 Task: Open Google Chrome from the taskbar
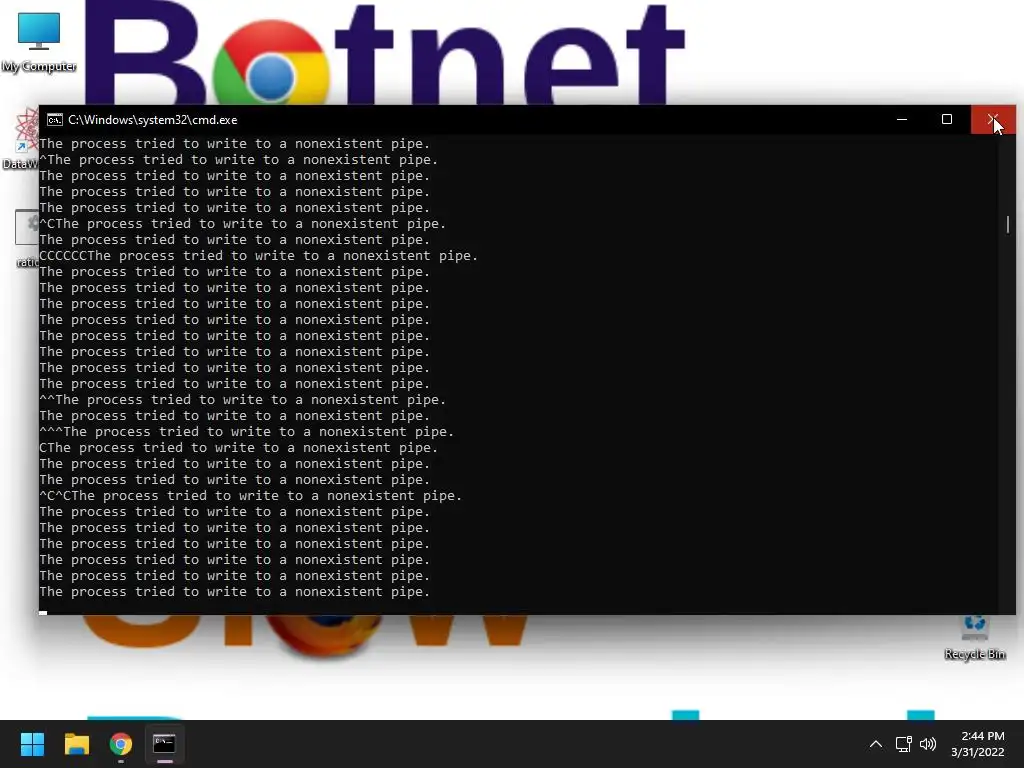pyautogui.click(x=121, y=744)
